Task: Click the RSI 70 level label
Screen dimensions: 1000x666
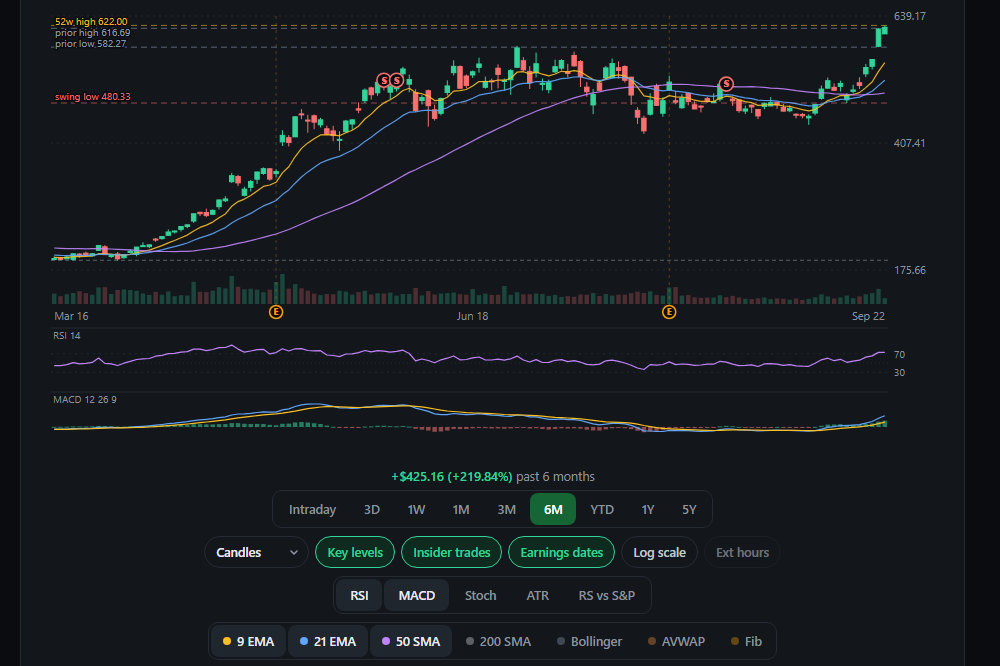Action: tap(899, 355)
